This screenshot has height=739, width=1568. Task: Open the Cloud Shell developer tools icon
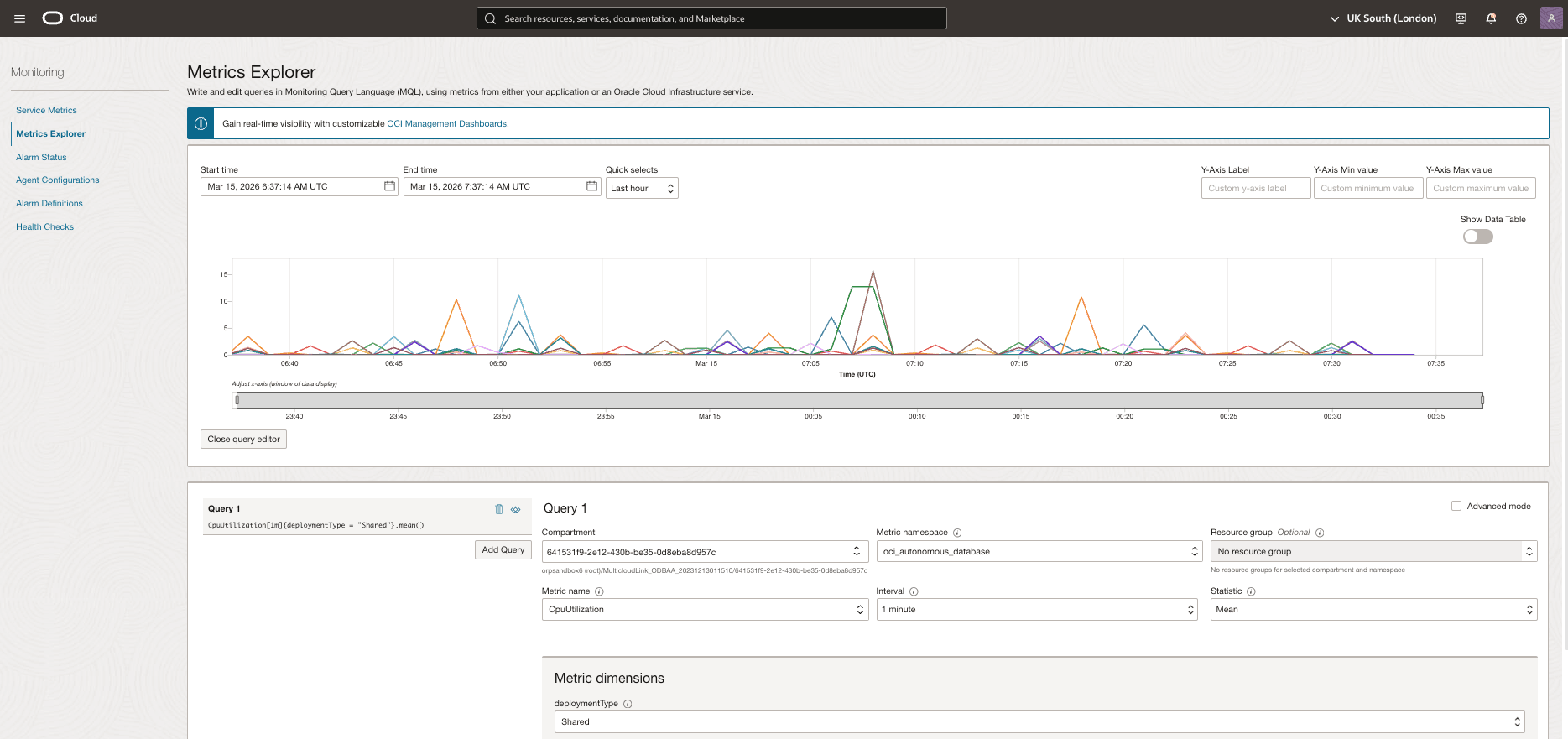pos(1461,18)
